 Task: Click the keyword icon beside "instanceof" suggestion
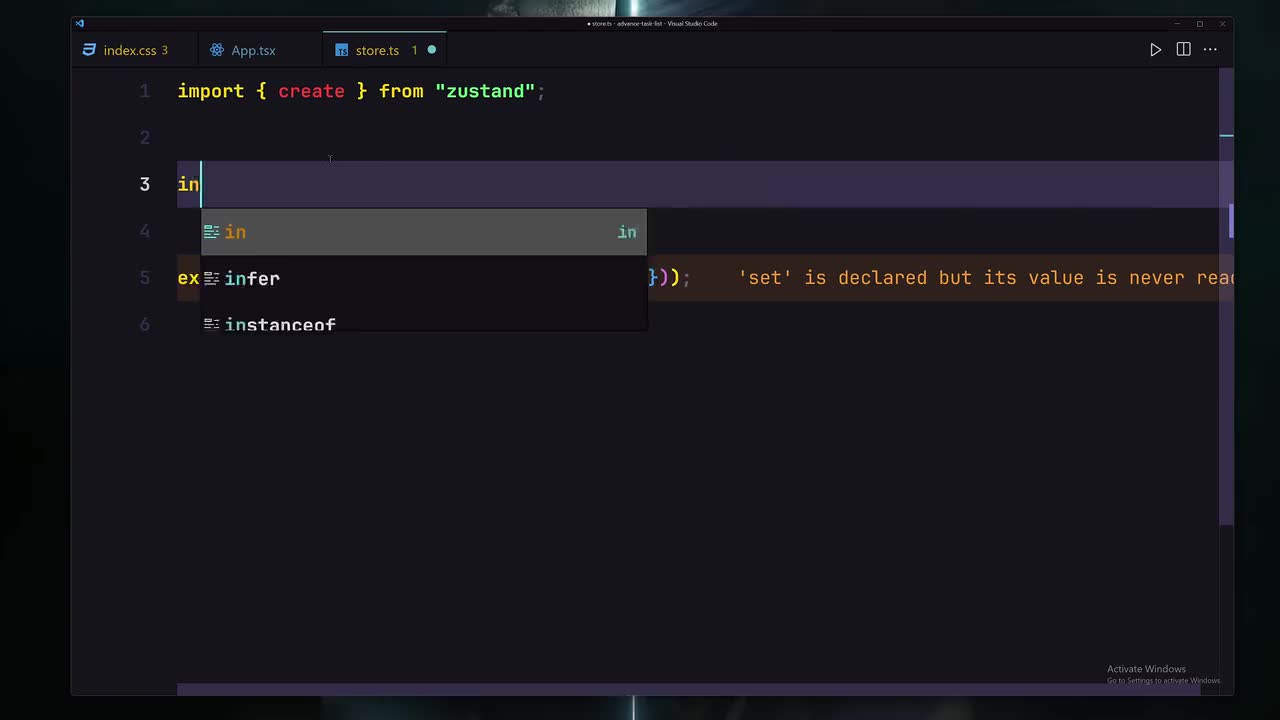click(212, 324)
